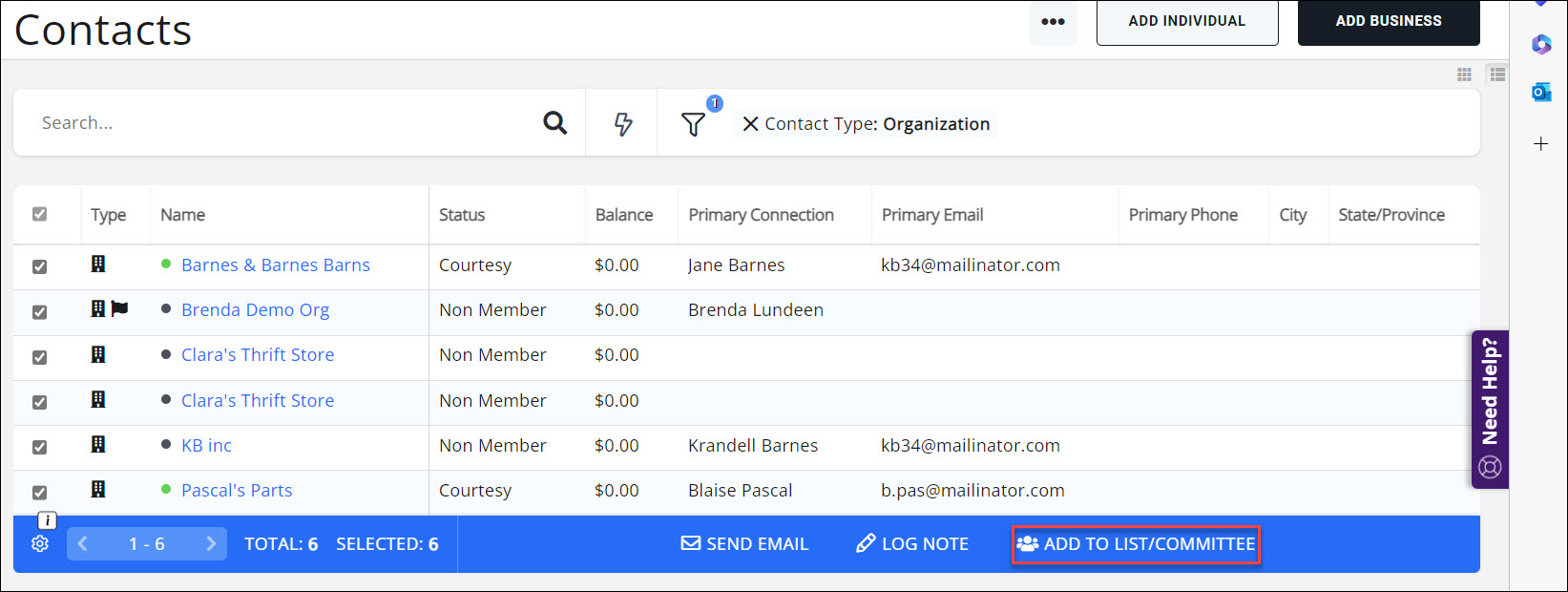This screenshot has height=592, width=1568.
Task: Remove the Contact Type Organization filter
Action: (x=750, y=124)
